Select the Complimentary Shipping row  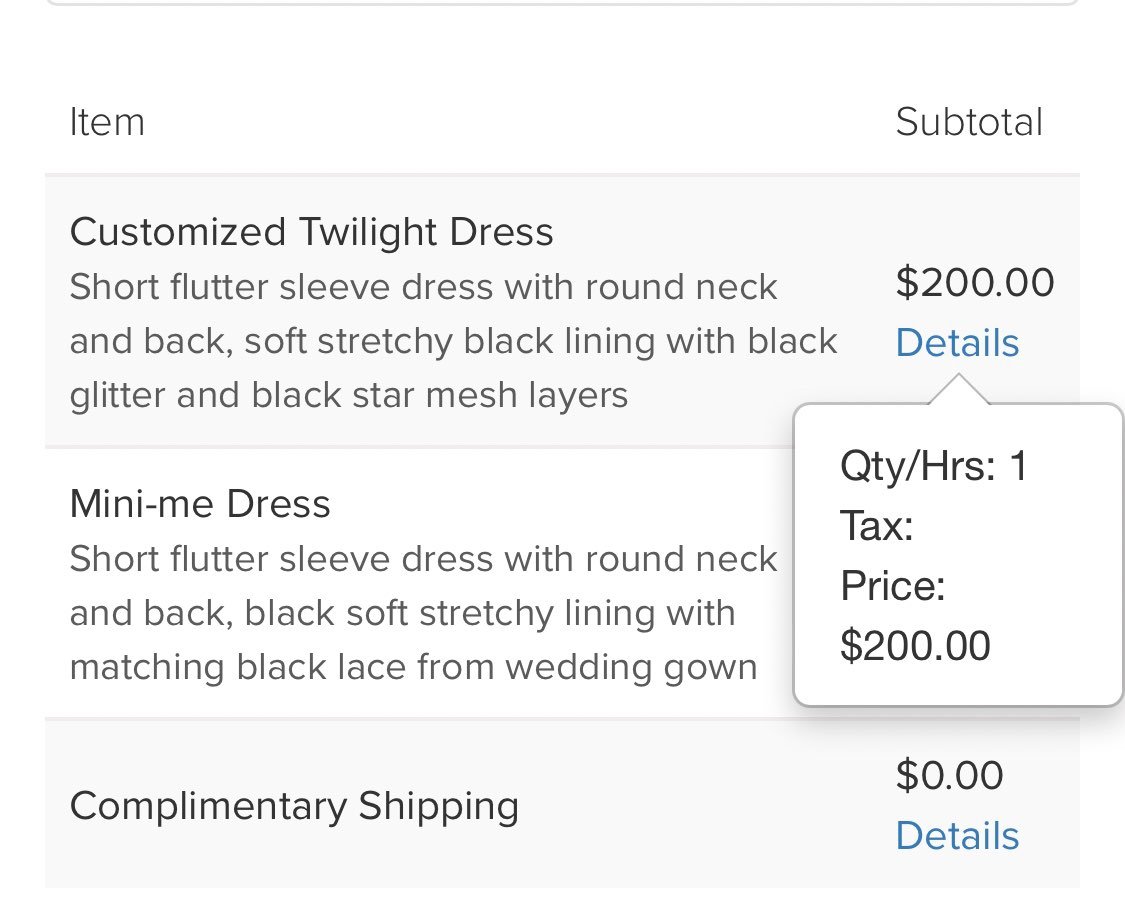(x=562, y=804)
